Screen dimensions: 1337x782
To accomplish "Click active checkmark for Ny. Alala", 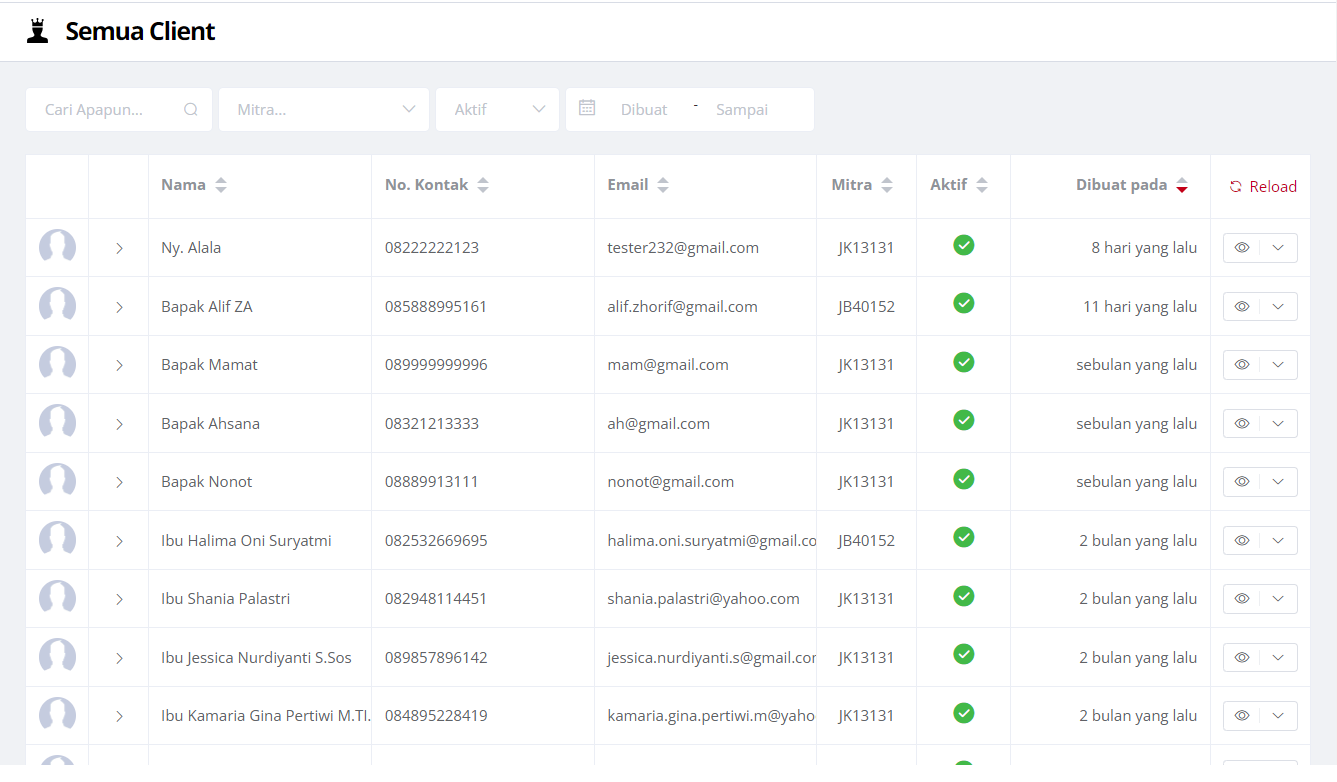I will (x=964, y=245).
